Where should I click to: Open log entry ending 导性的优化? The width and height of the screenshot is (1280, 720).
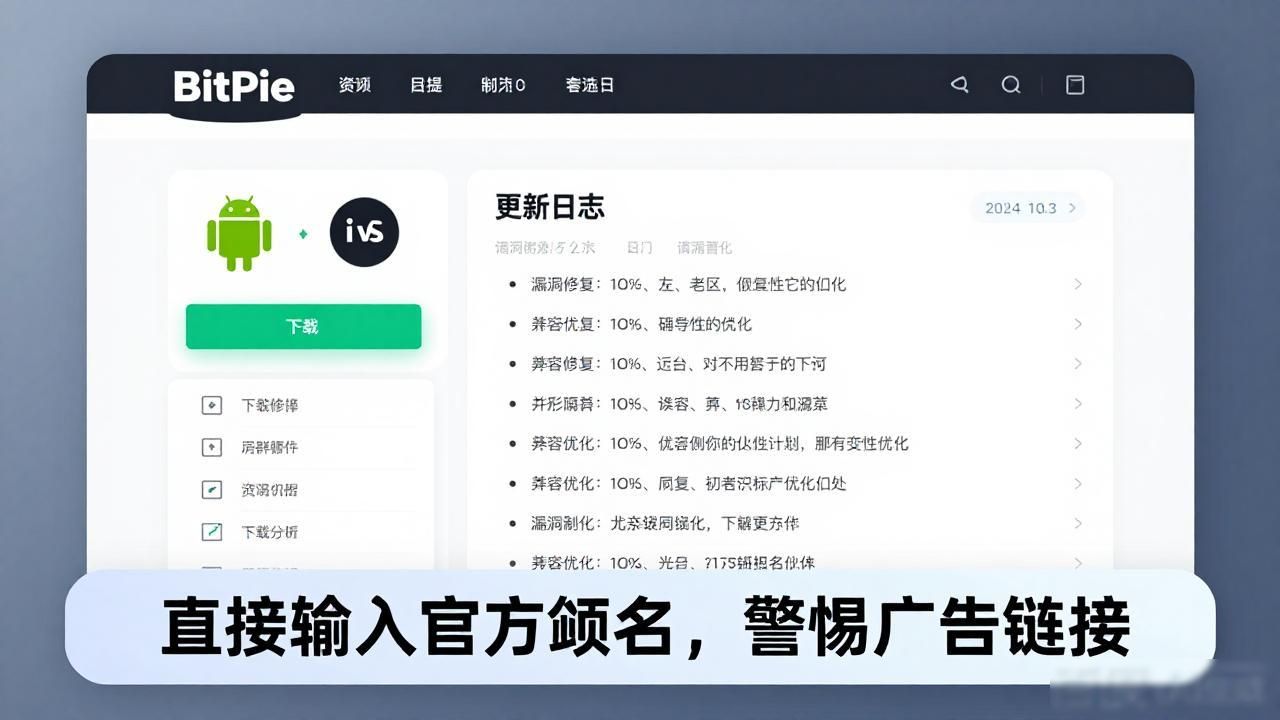[x=641, y=324]
